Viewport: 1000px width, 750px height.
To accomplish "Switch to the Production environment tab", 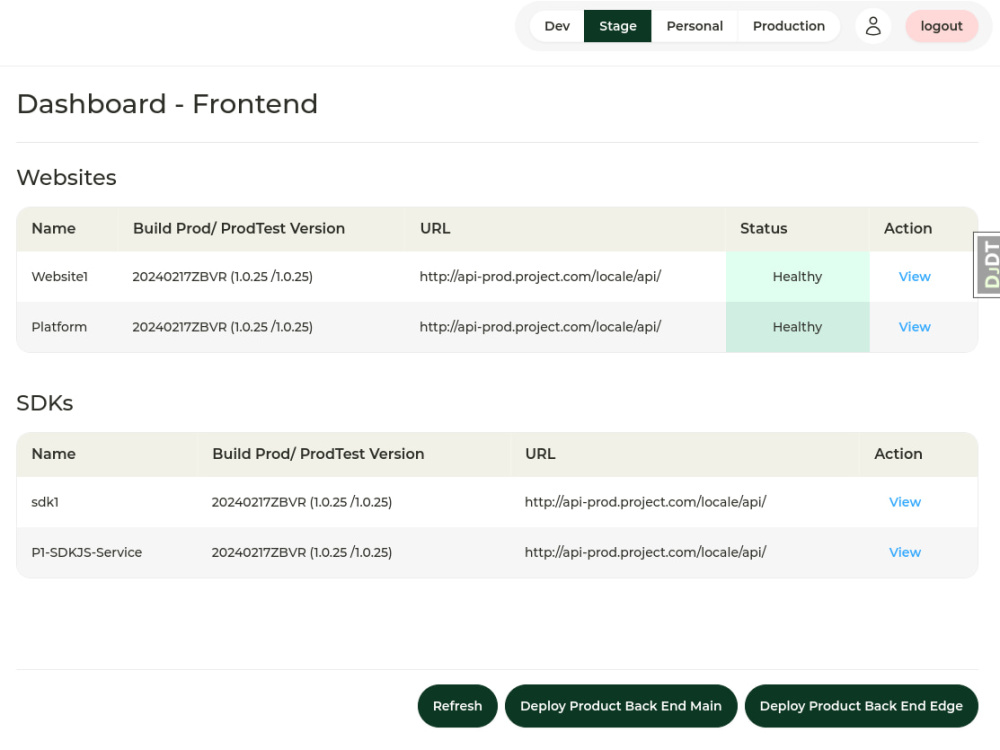I will tap(788, 26).
